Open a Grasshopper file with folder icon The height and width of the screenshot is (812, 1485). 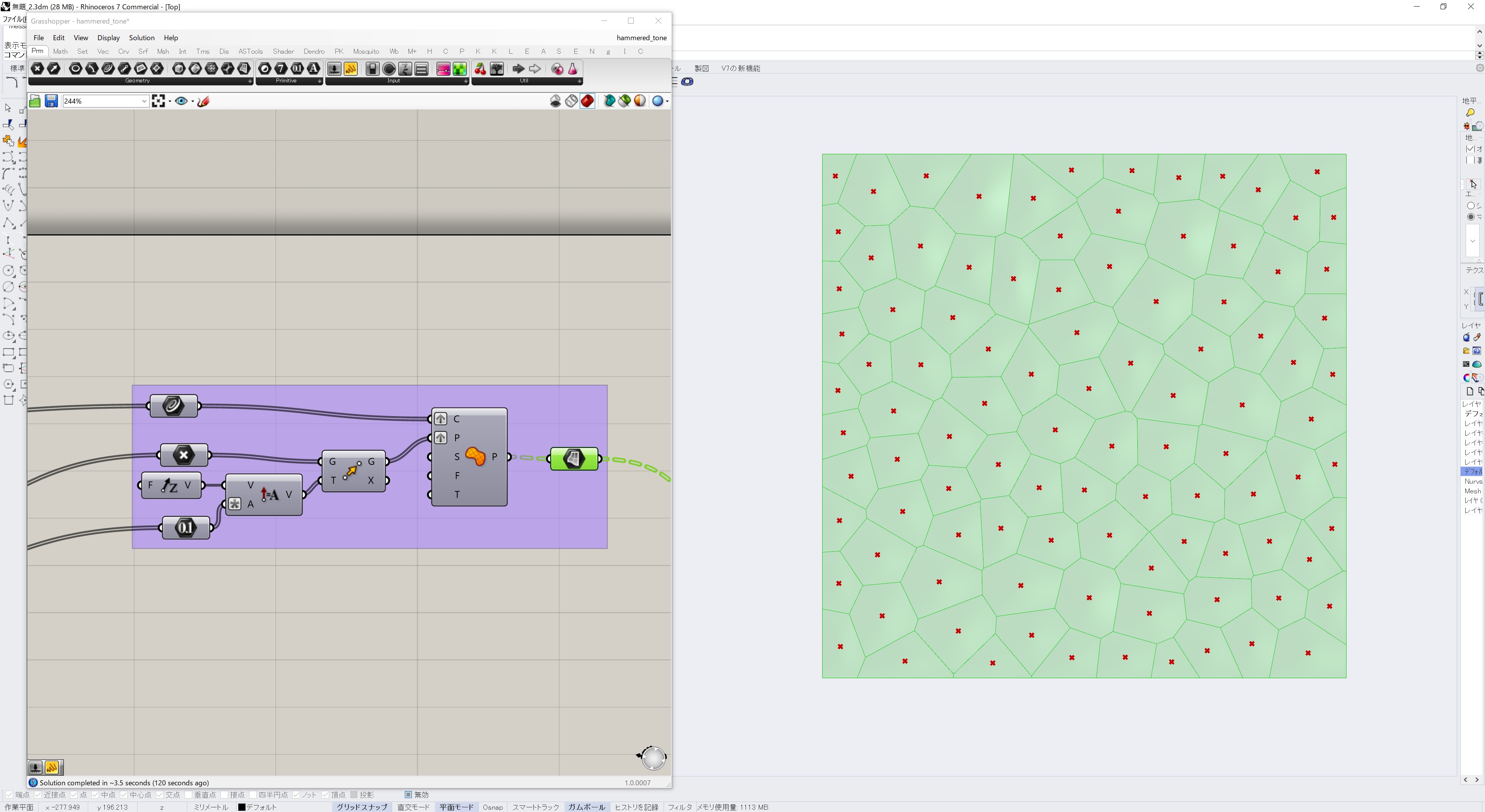35,101
